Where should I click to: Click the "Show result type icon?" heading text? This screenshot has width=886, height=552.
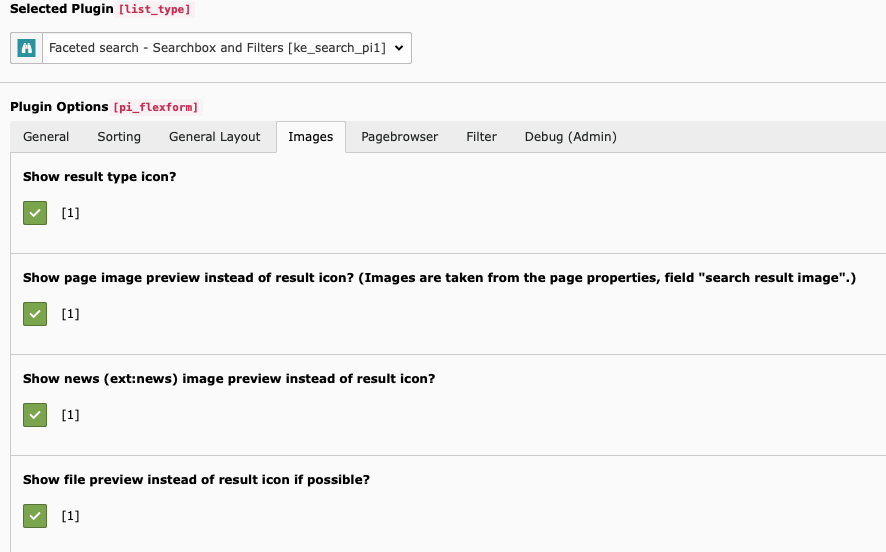(99, 177)
